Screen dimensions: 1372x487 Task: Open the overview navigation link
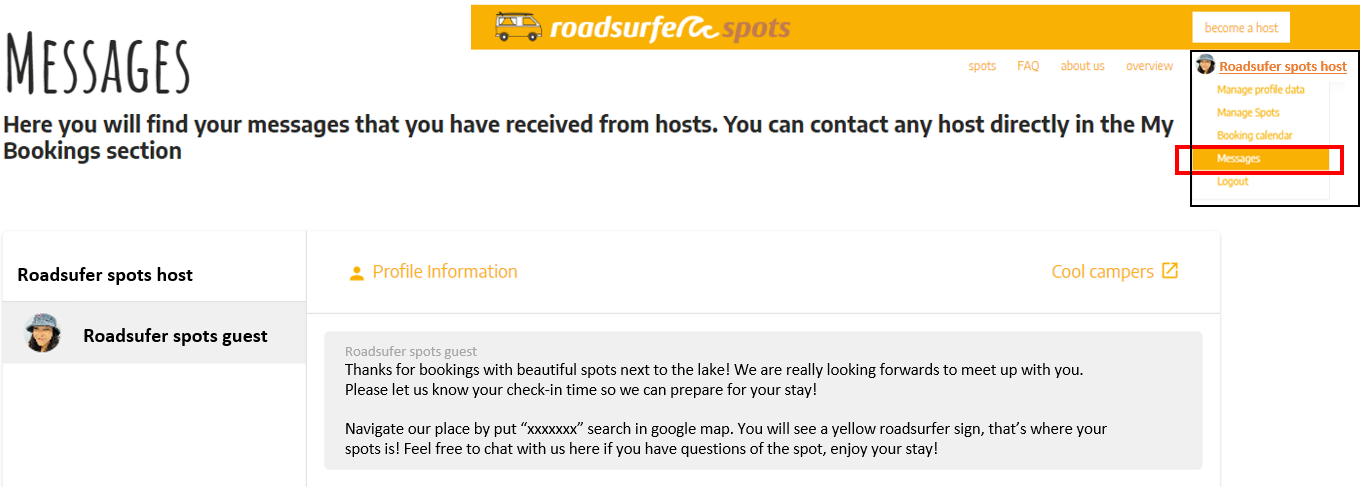[1149, 66]
